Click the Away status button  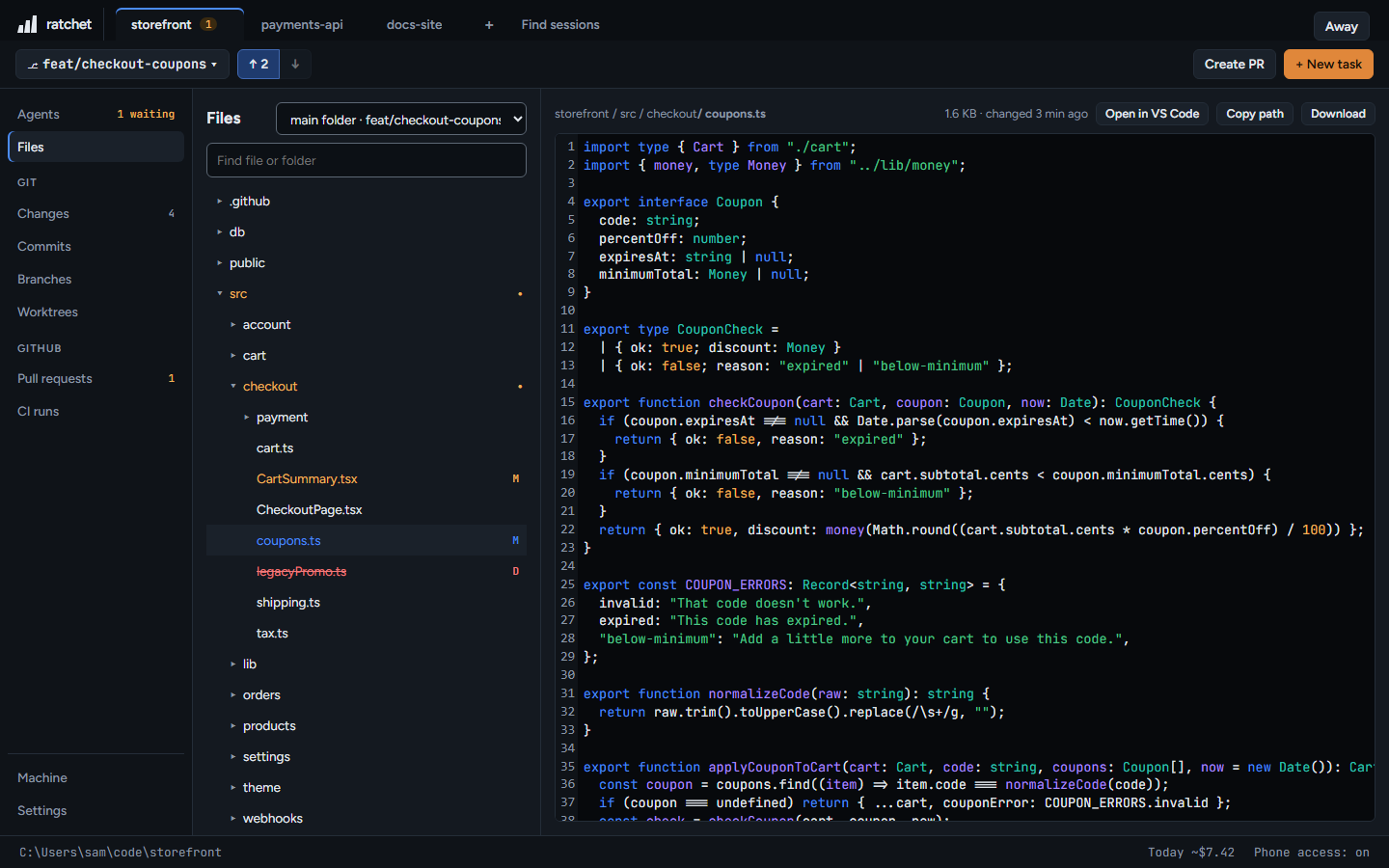pos(1341,26)
